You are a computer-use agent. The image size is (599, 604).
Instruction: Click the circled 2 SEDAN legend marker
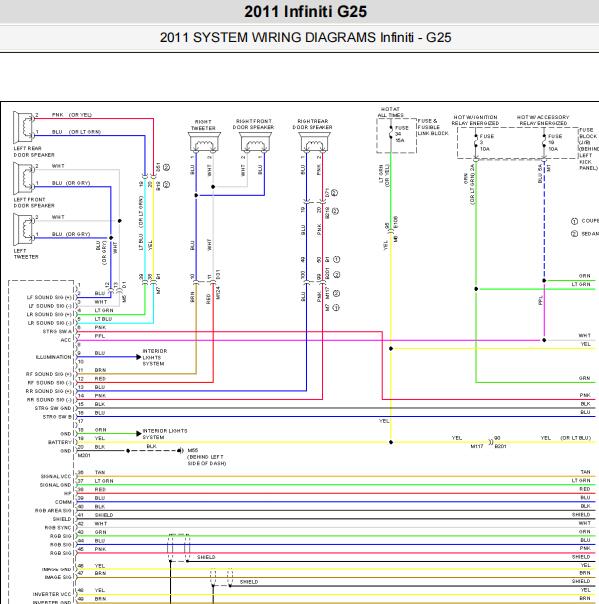coord(574,234)
